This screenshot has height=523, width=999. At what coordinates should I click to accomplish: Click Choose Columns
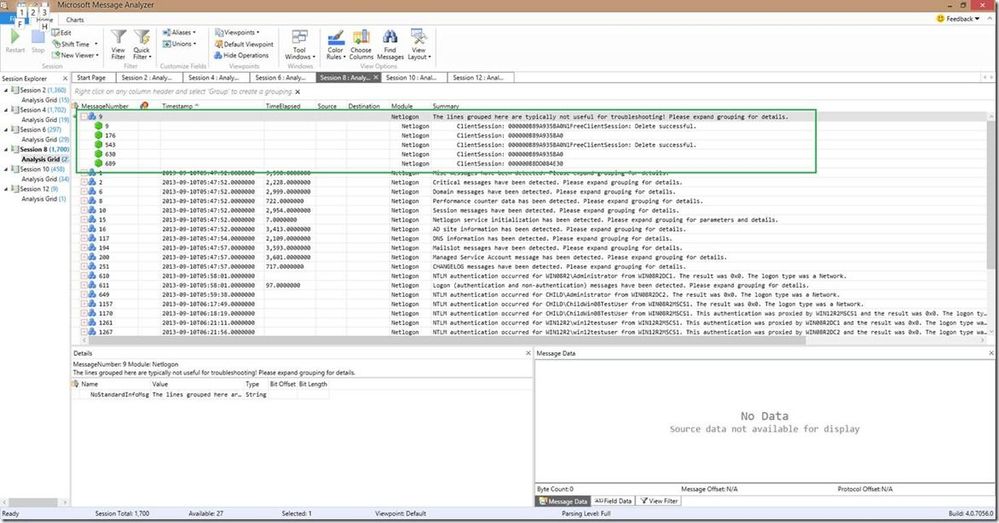pyautogui.click(x=361, y=44)
